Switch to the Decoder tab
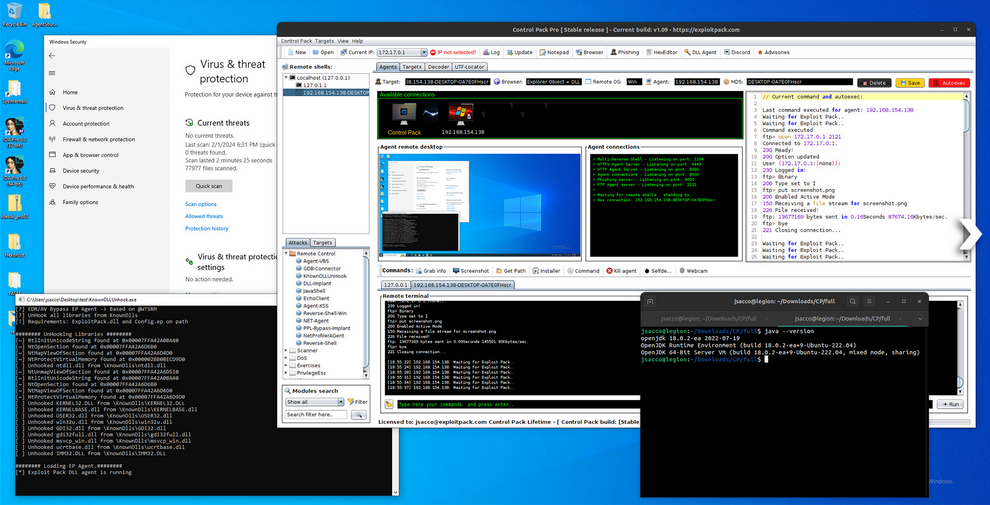This screenshot has width=990, height=505. point(437,66)
